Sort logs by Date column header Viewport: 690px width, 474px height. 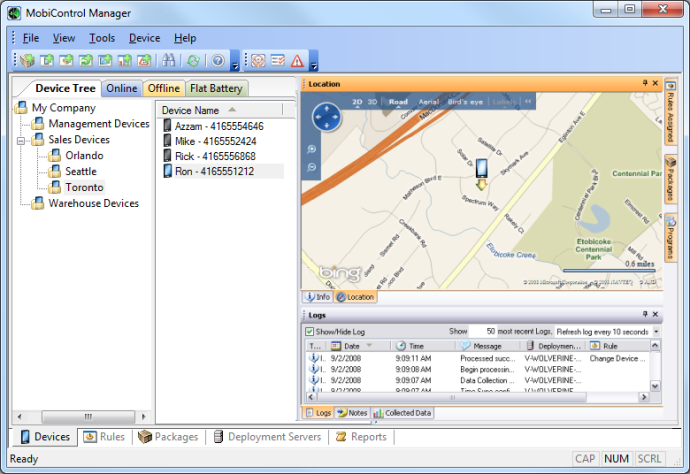point(358,346)
